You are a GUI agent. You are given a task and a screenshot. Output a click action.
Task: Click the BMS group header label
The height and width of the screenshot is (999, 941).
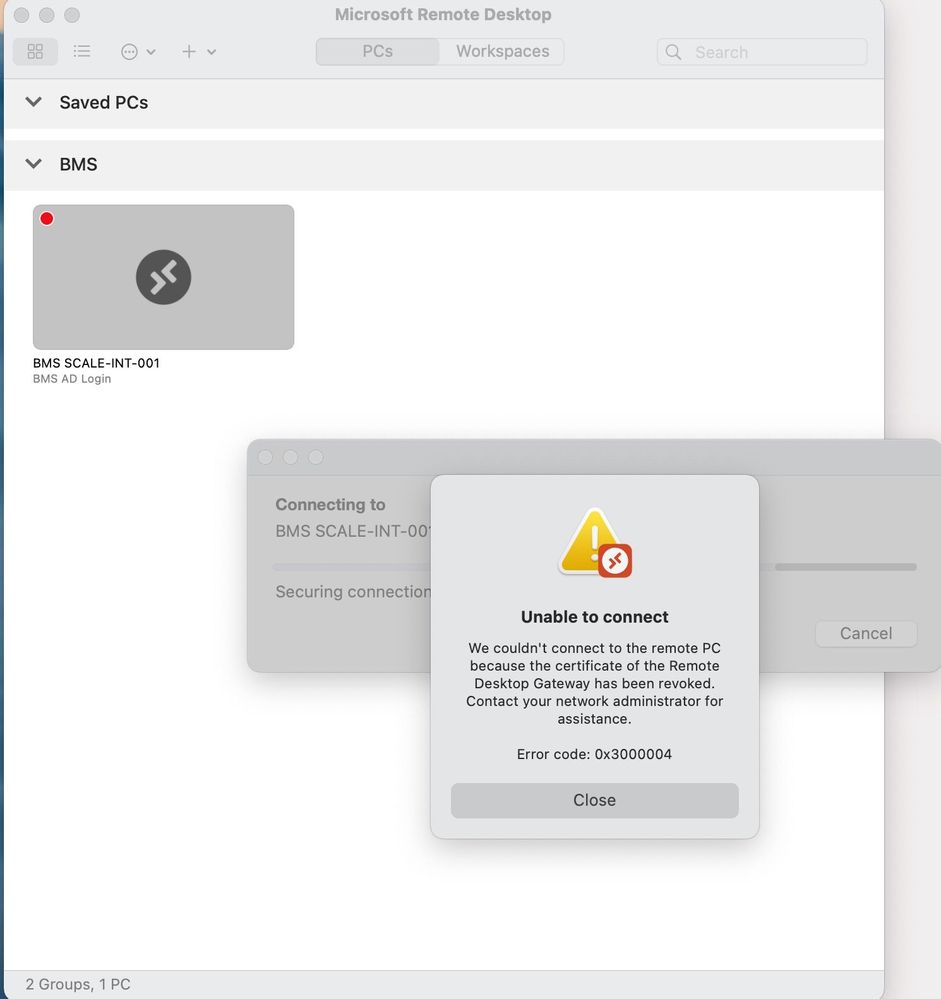tap(78, 164)
